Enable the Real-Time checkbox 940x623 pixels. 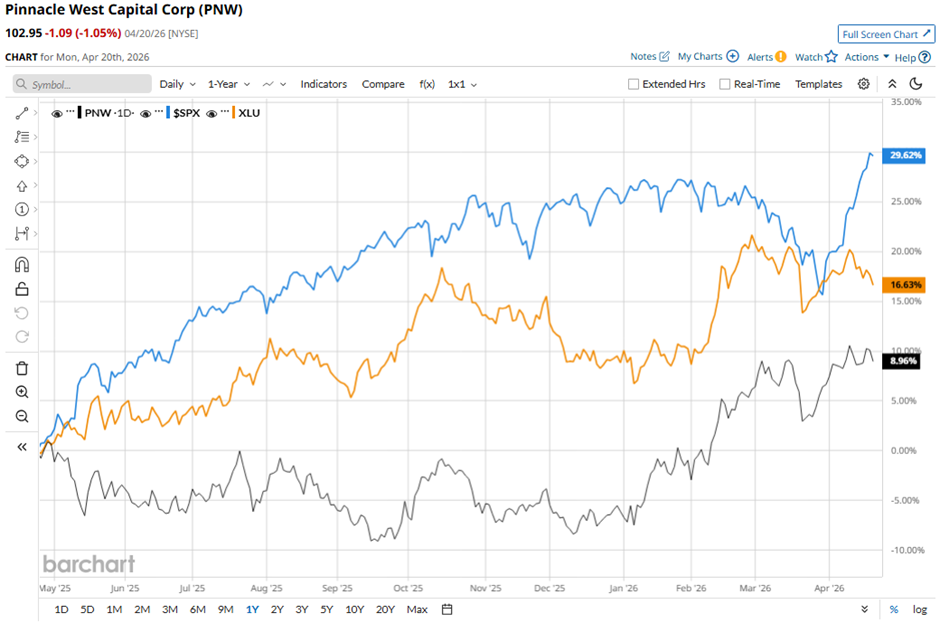pos(725,85)
